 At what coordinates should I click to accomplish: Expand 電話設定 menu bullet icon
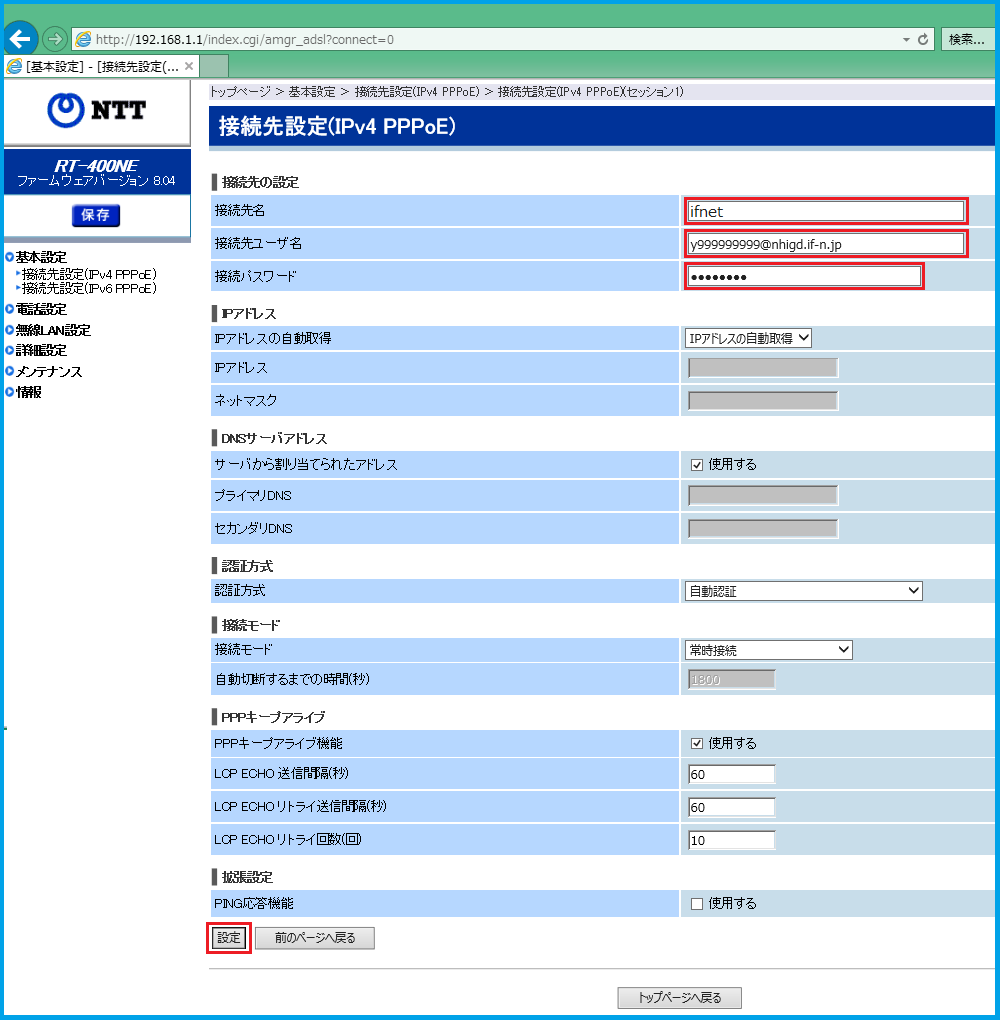[x=9, y=310]
